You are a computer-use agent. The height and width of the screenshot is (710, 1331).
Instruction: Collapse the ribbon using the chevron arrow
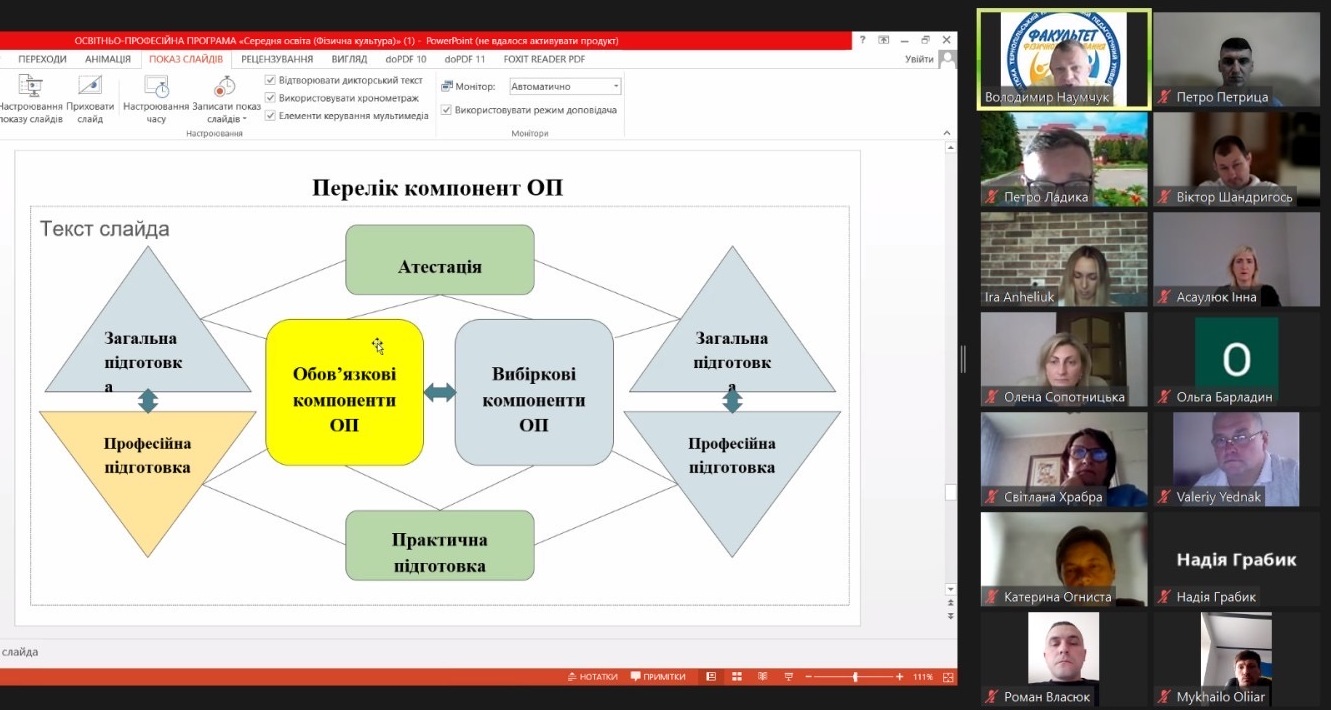coord(948,133)
